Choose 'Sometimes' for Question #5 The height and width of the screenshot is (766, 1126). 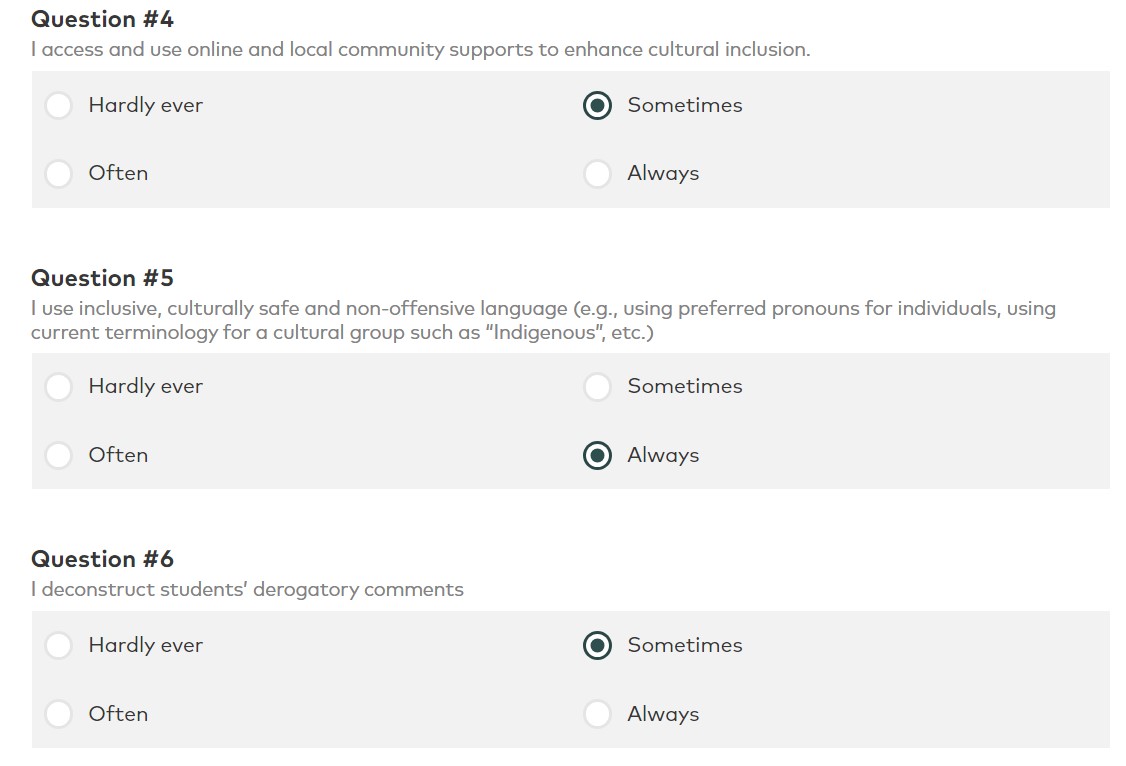pyautogui.click(x=597, y=387)
